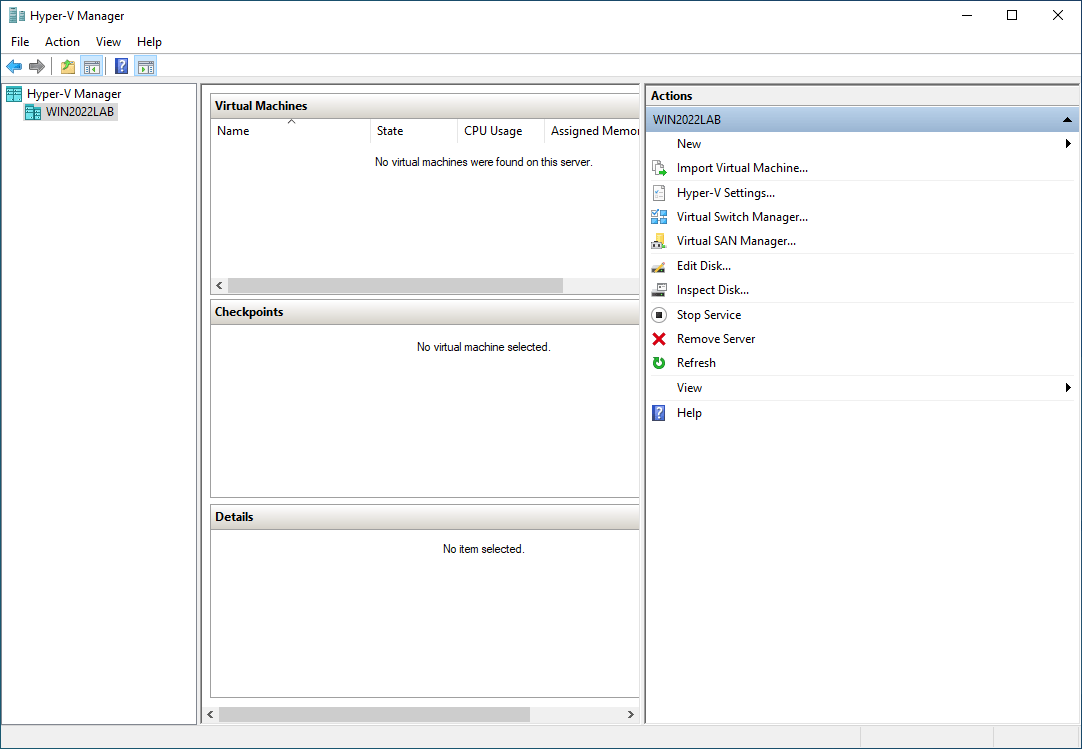Open the Action menu
The height and width of the screenshot is (749, 1082).
coord(62,42)
